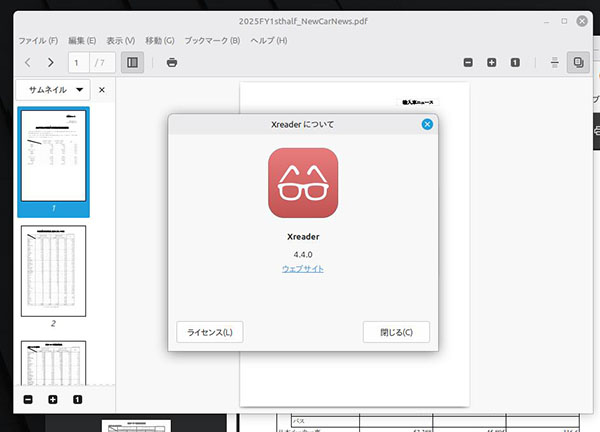Reset thumbnail size with sidebar 1 icon
Image resolution: width=600 pixels, height=432 pixels.
(77, 400)
